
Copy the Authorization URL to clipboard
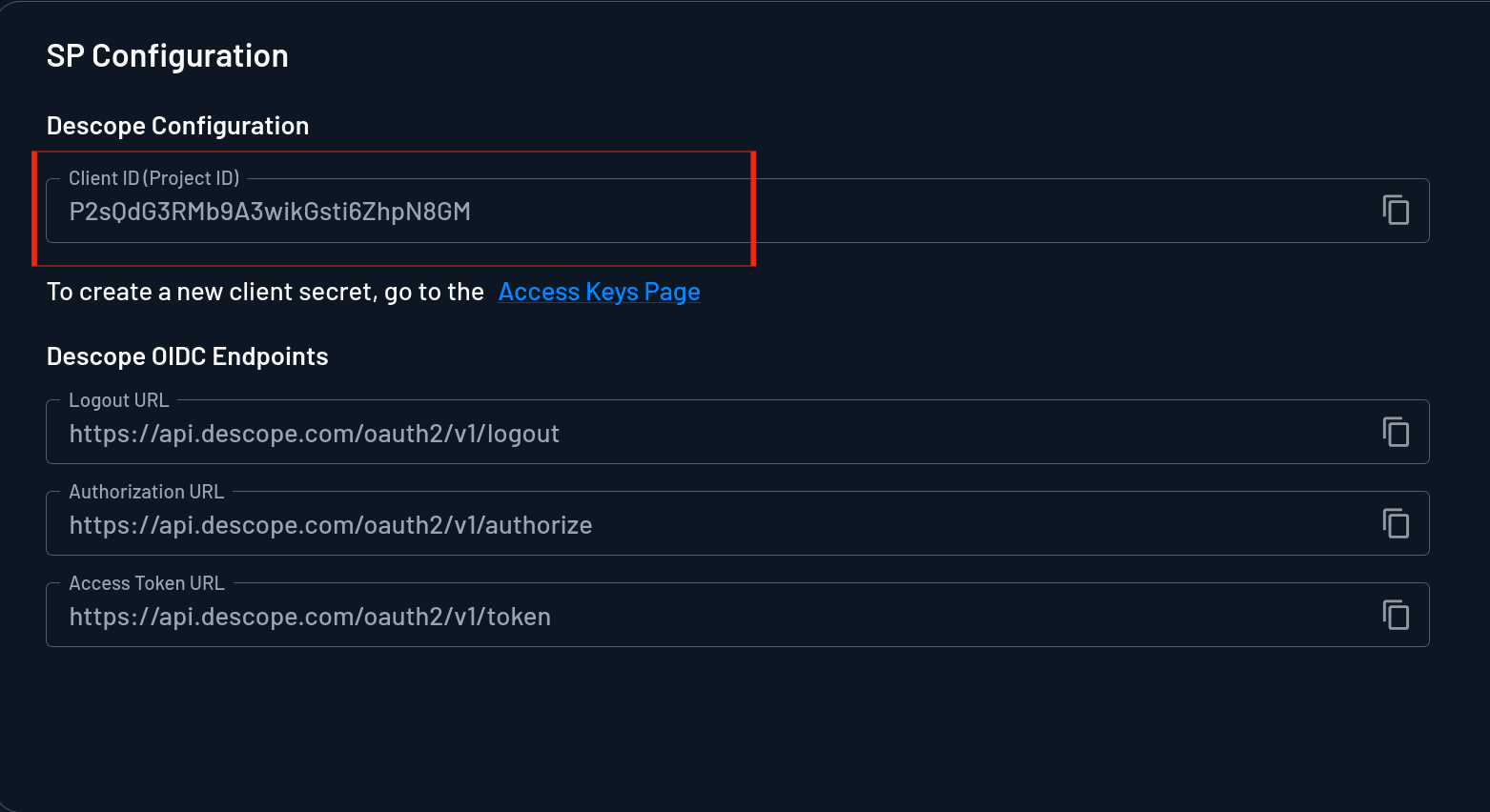1396,523
